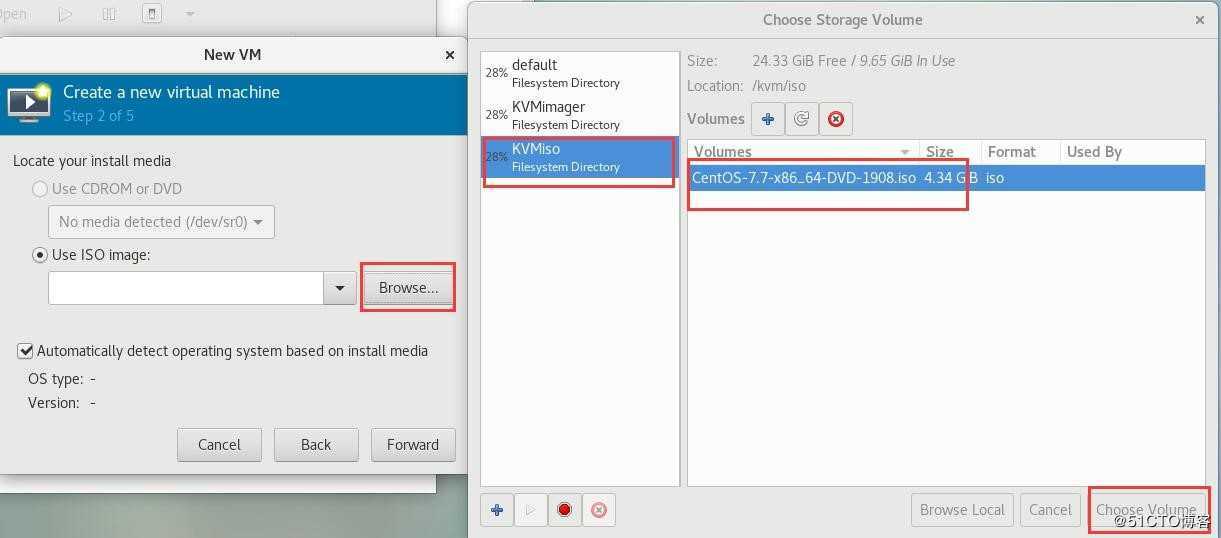Refresh the volume list
This screenshot has width=1221, height=538.
coord(801,119)
